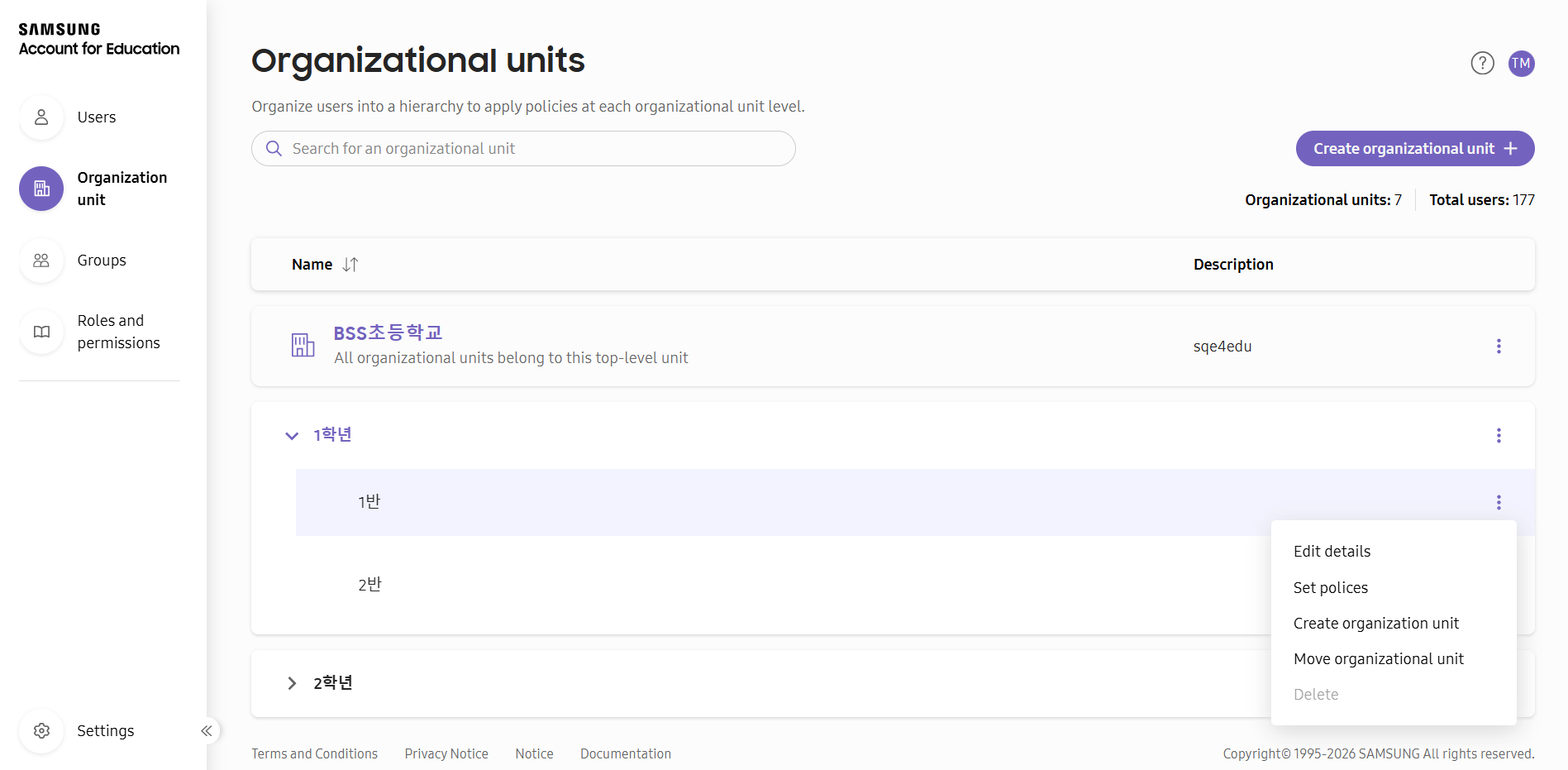
Task: Open the Groups sidebar icon
Action: 41,261
